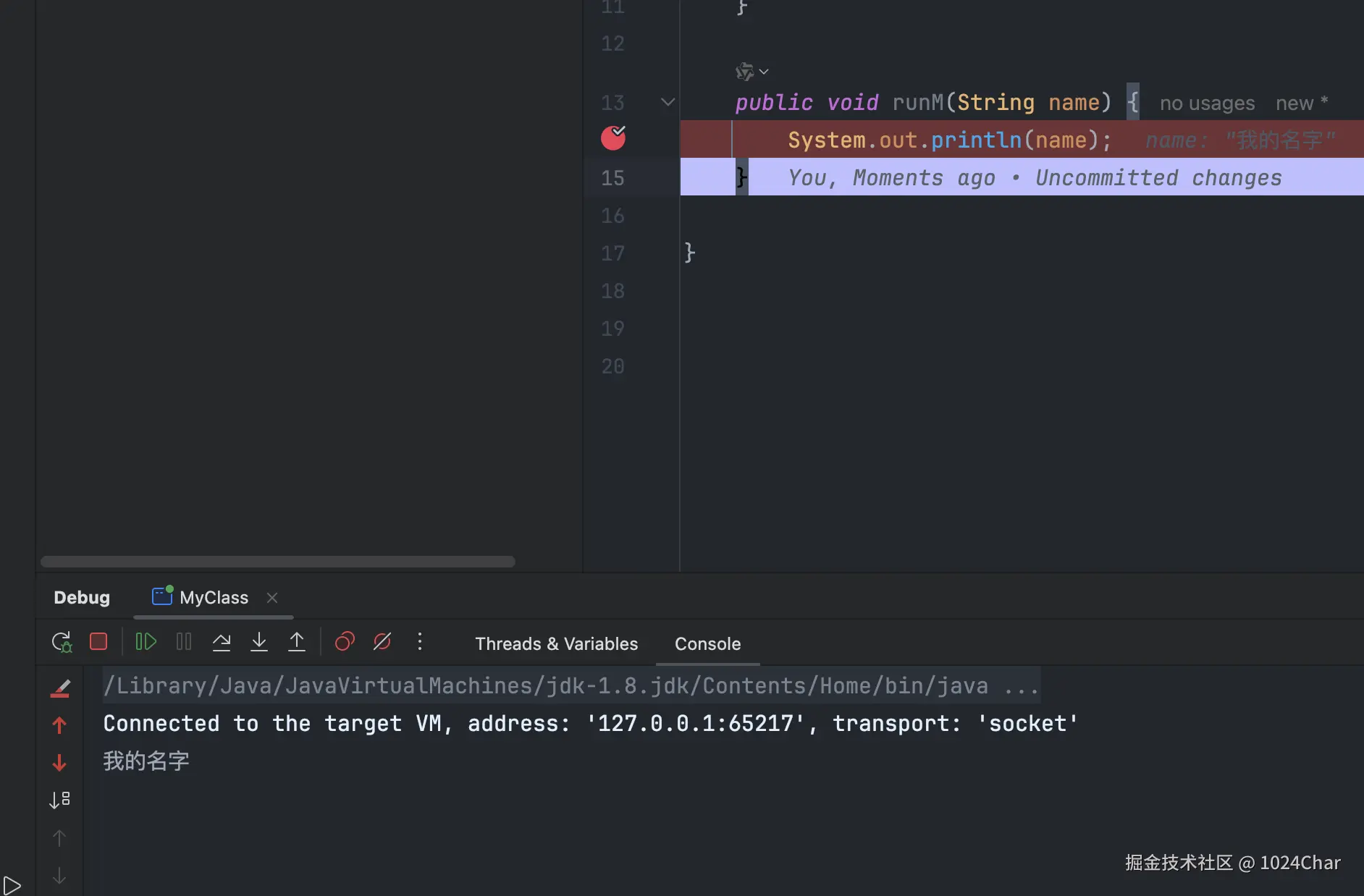The width and height of the screenshot is (1364, 896).
Task: Toggle scroll to end of console
Action: (59, 800)
